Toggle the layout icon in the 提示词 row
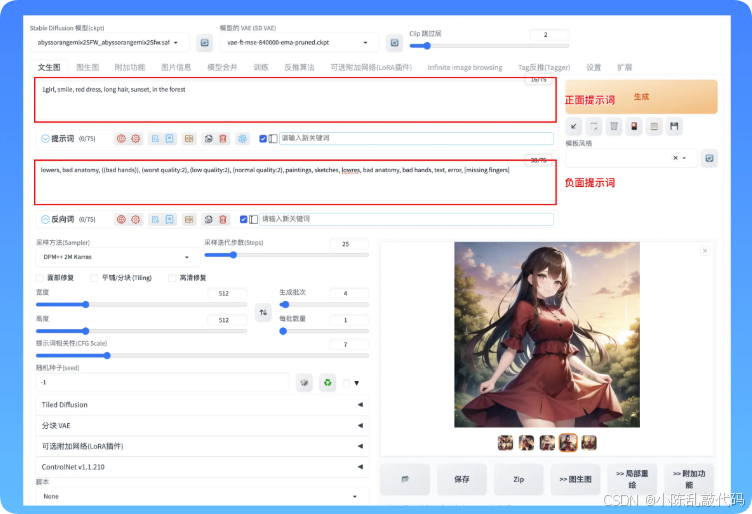The height and width of the screenshot is (514, 752). pyautogui.click(x=273, y=139)
